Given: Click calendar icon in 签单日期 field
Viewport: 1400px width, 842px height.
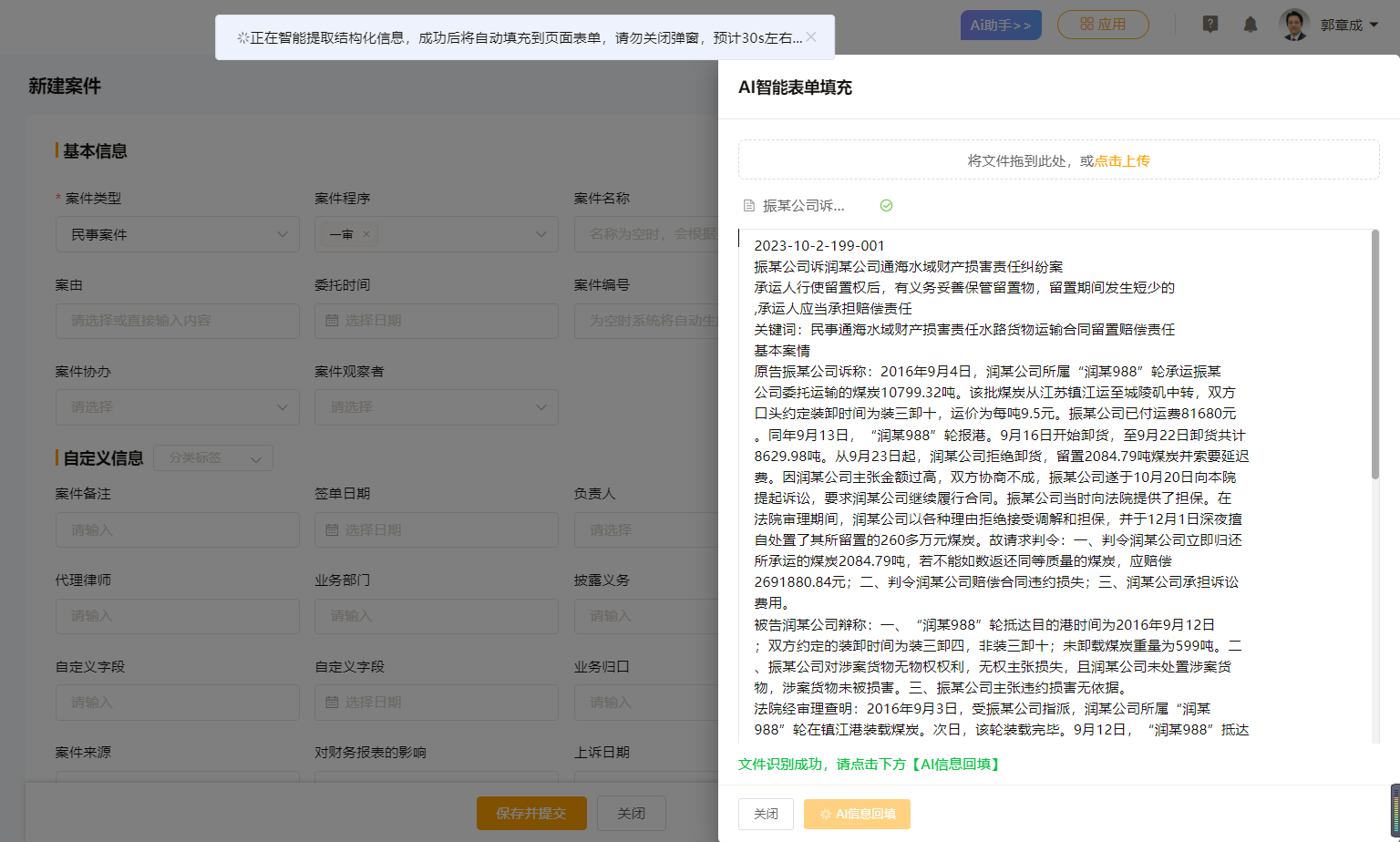Looking at the screenshot, I should coord(333,530).
